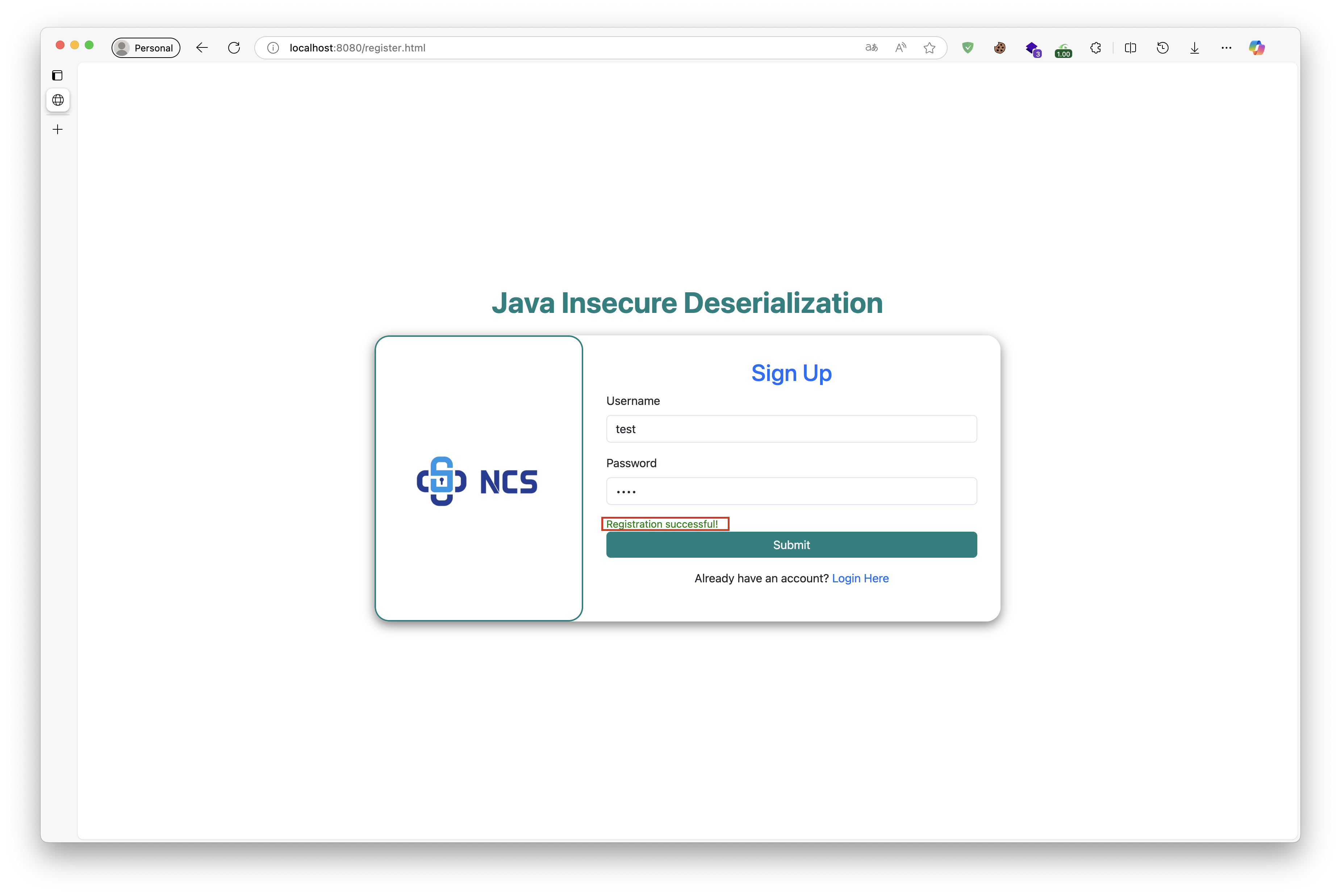The image size is (1341, 896).
Task: Open the cookie extension icon
Action: (x=999, y=48)
